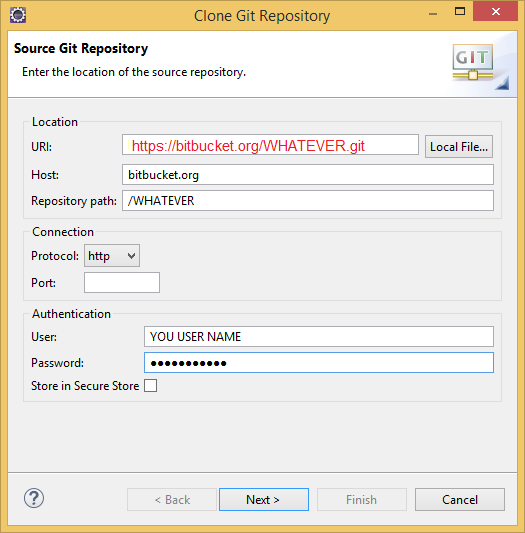Close the Clone Git Repository dialog
The height and width of the screenshot is (533, 525).
point(495,12)
